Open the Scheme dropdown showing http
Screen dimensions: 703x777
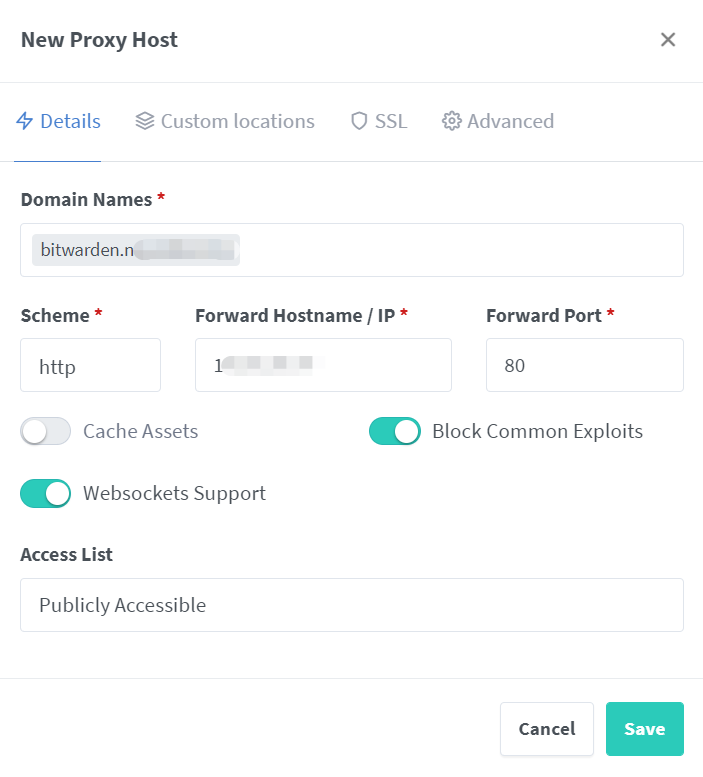(x=91, y=365)
